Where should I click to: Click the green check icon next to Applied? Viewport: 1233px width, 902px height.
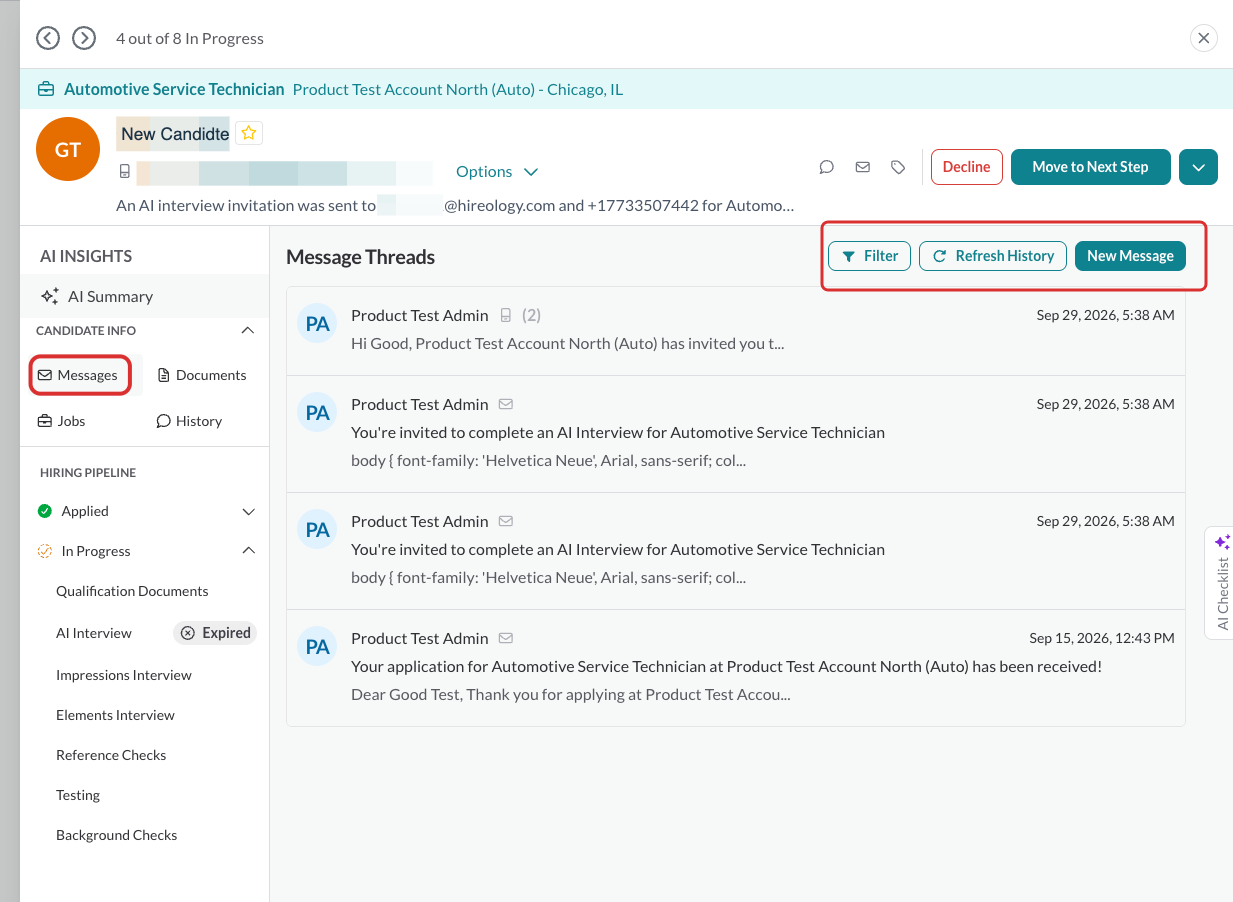(44, 511)
